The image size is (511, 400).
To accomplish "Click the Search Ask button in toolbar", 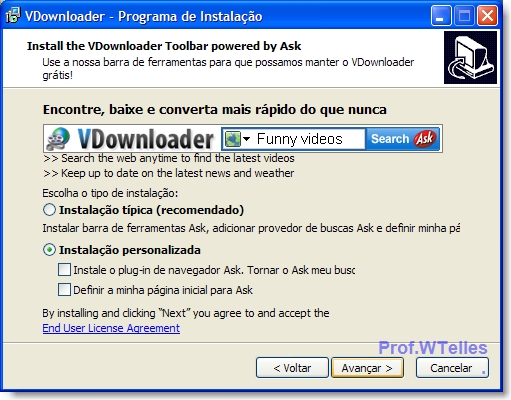I will [403, 139].
